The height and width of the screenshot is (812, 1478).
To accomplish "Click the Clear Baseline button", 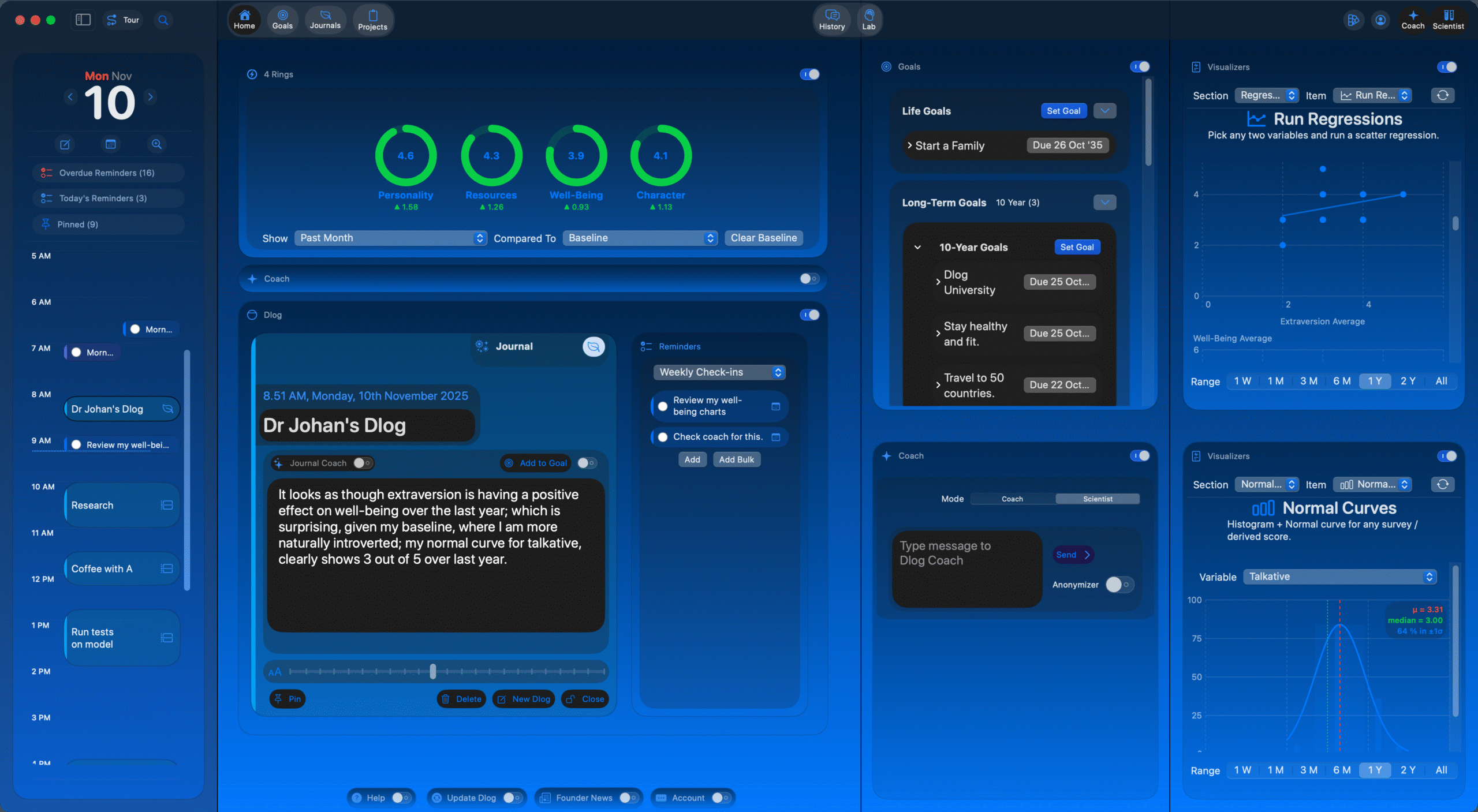I will click(763, 238).
